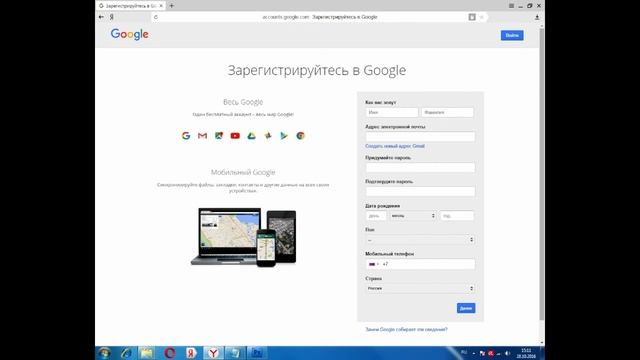Open the browser downloads arrow icon
The height and width of the screenshot is (360, 640).
(x=537, y=17)
